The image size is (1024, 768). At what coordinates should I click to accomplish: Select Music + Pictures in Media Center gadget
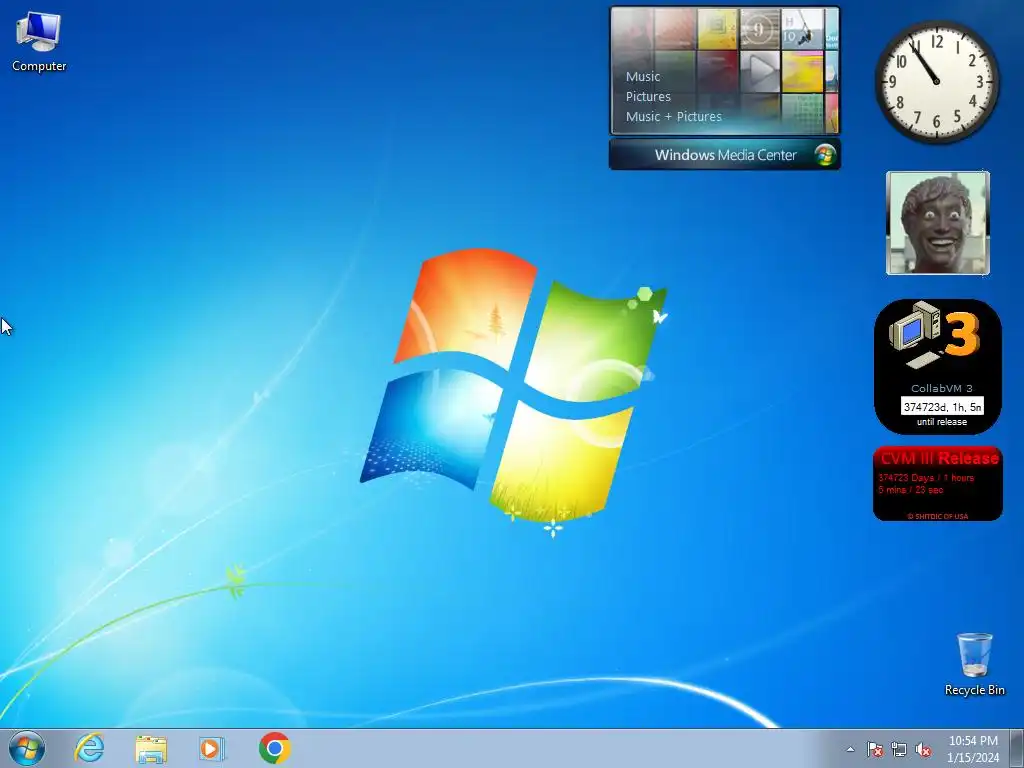coord(673,117)
